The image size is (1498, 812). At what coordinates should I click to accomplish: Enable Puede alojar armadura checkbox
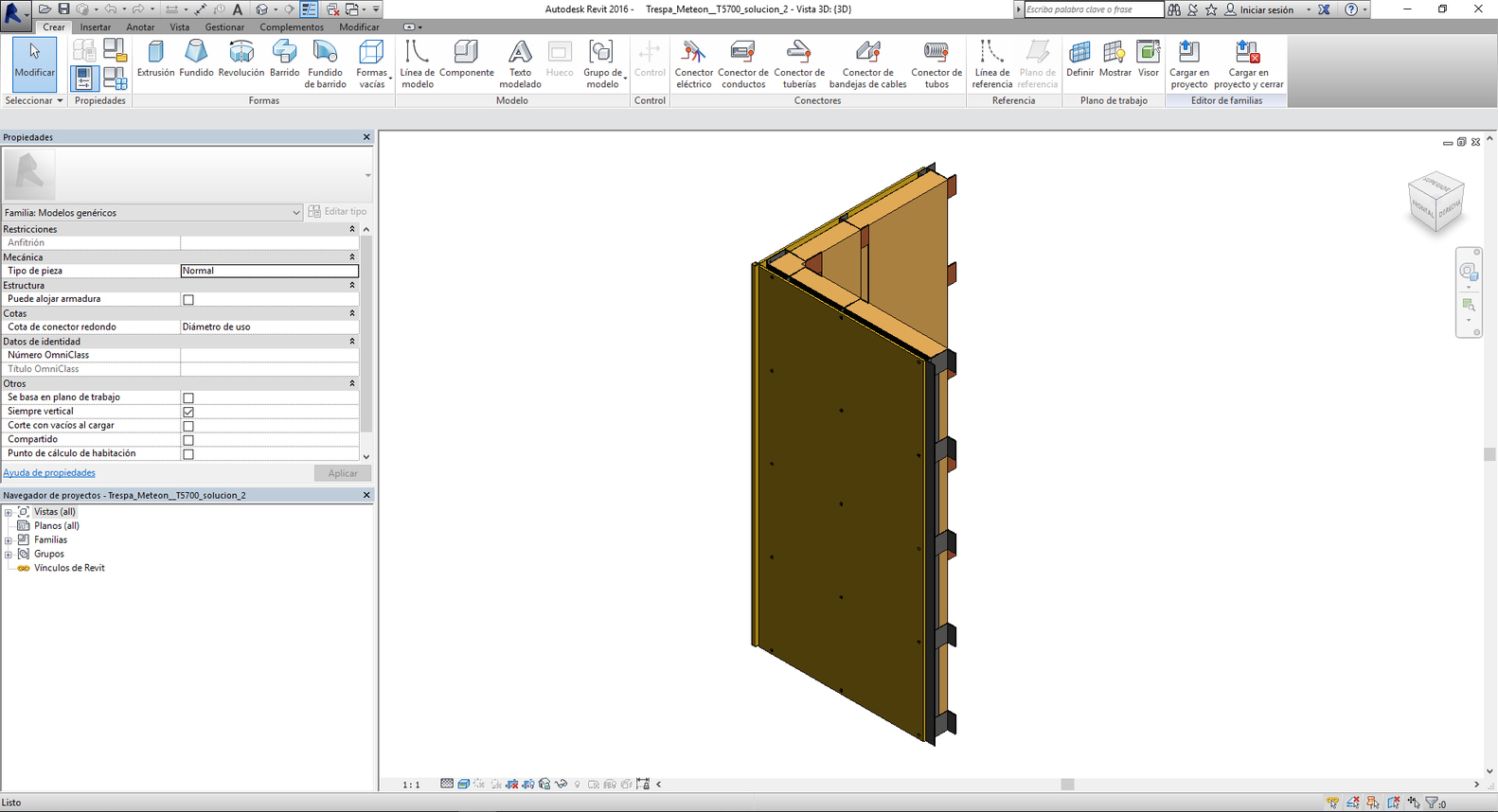[188, 300]
